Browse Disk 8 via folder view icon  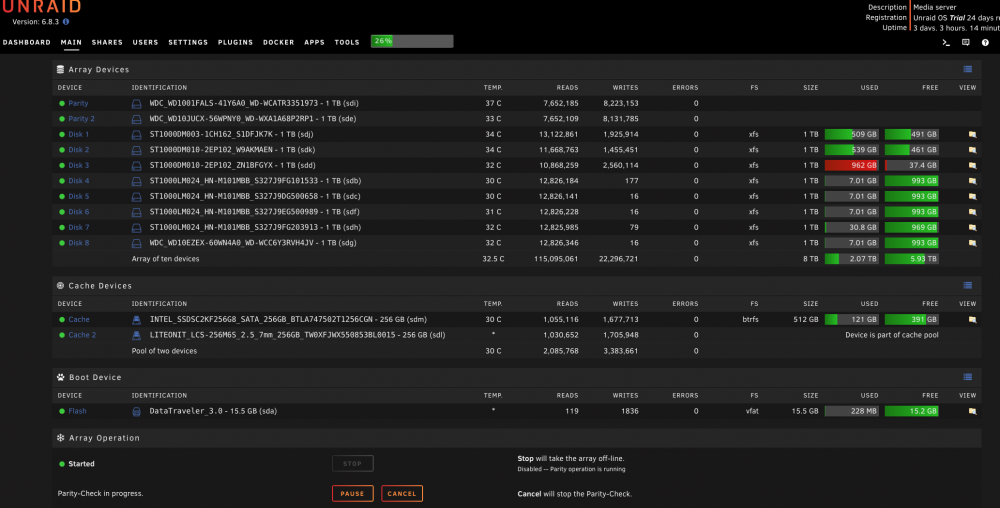(x=972, y=243)
